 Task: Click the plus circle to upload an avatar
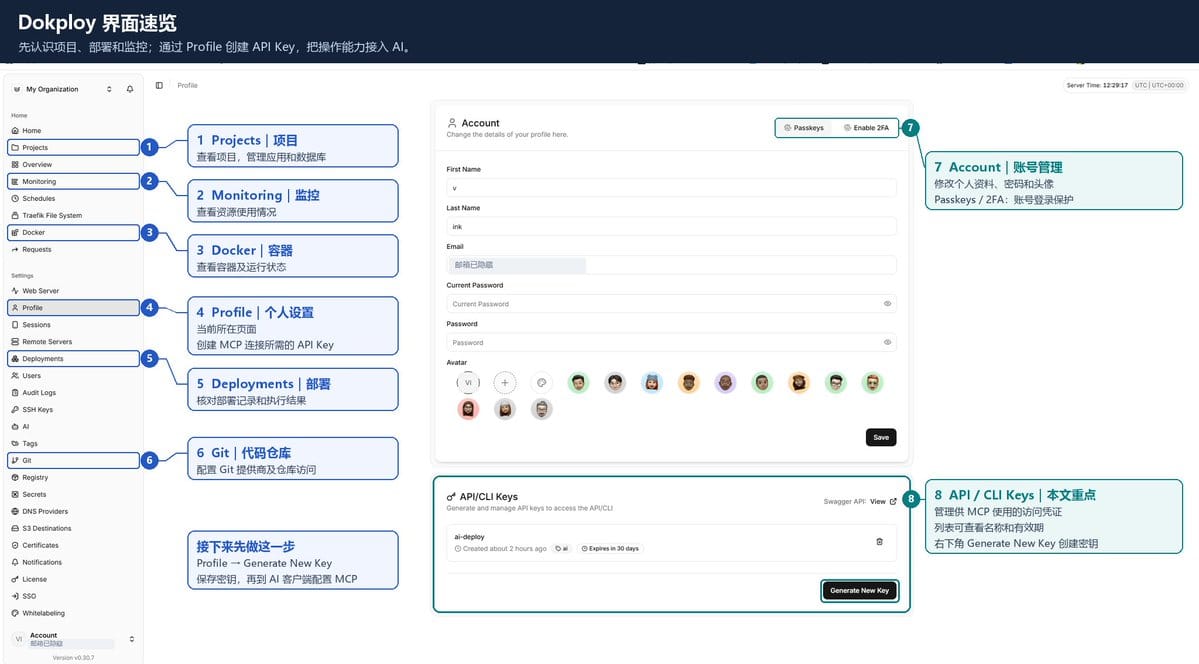coord(505,382)
